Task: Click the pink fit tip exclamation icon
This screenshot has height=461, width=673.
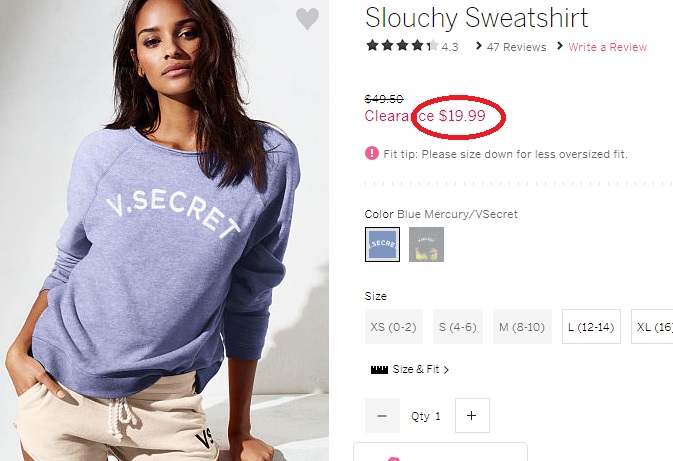Action: tap(372, 153)
